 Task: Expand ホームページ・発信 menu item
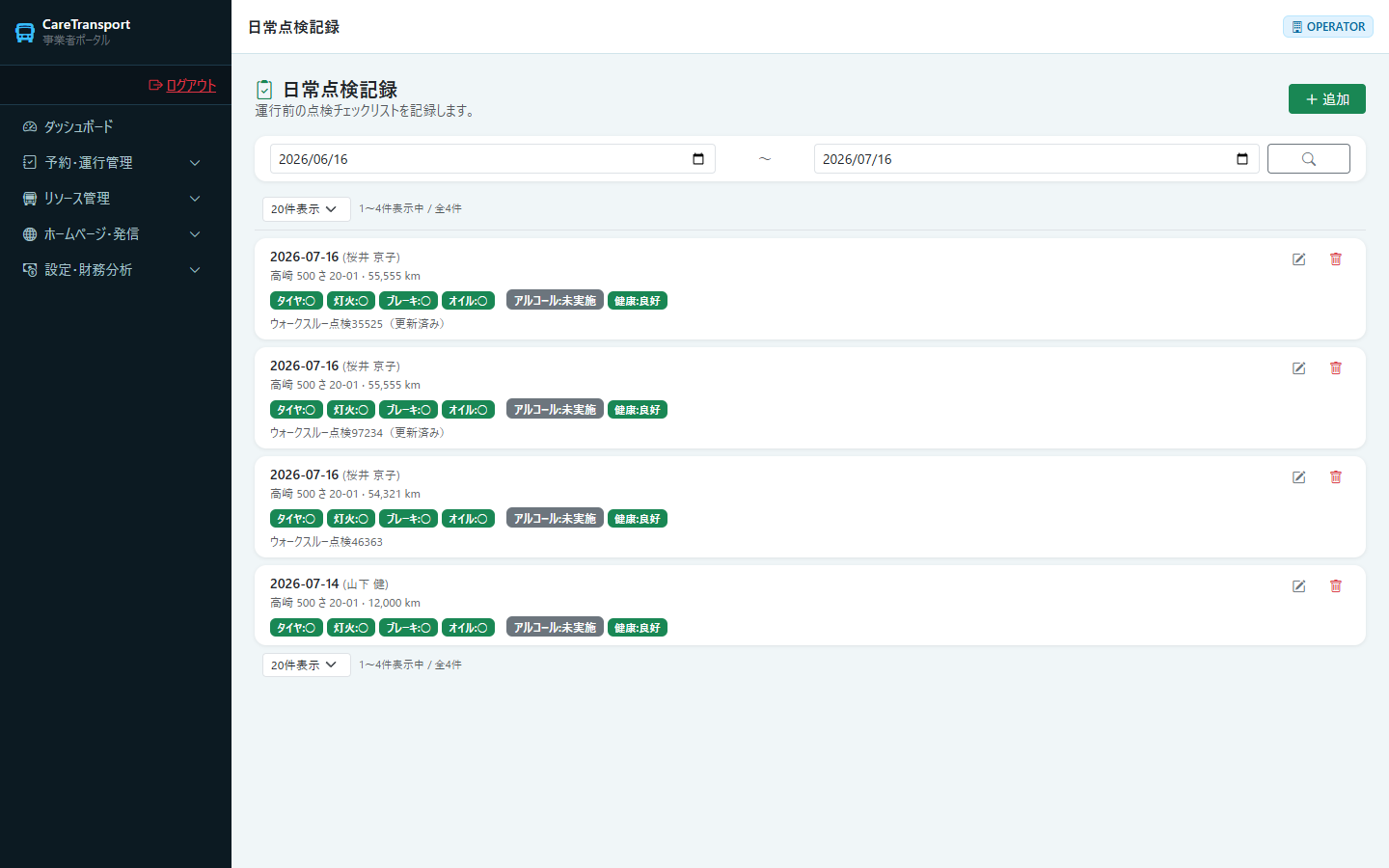click(116, 234)
